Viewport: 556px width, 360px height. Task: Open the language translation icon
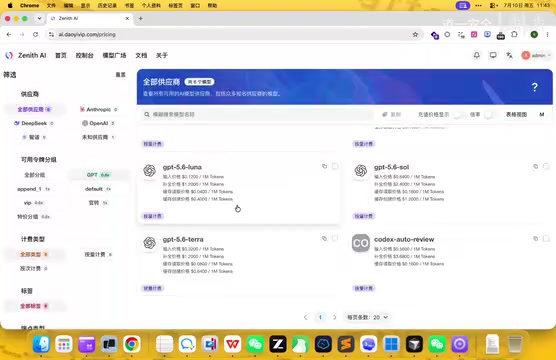(x=509, y=55)
